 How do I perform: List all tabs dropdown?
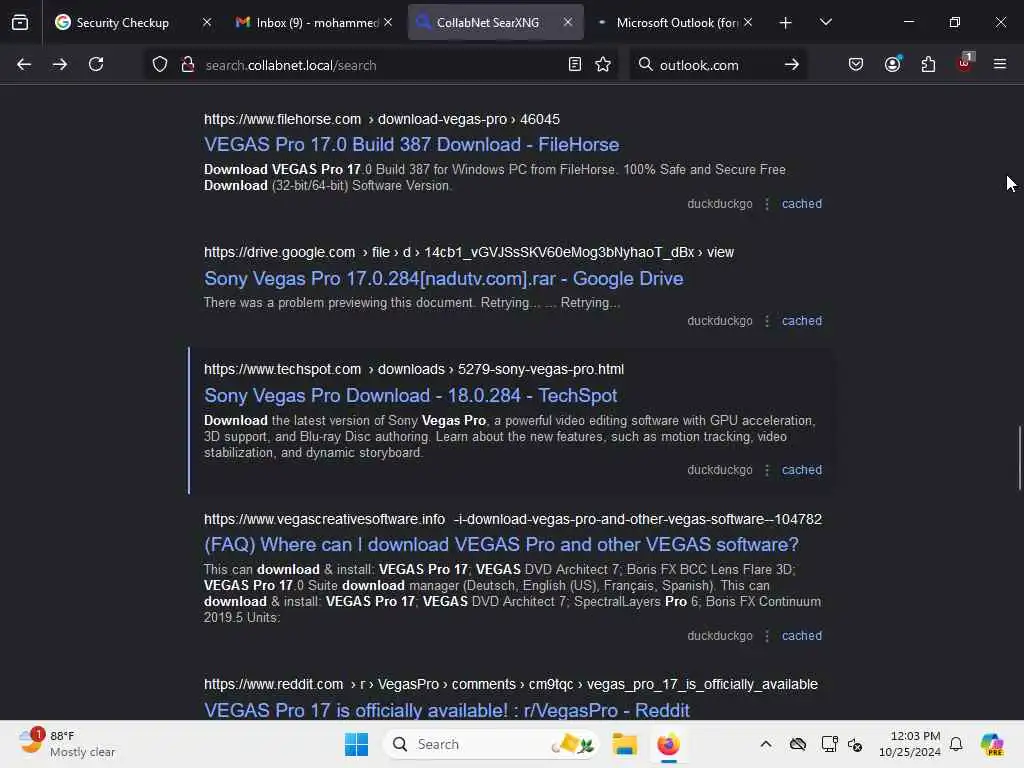(x=825, y=22)
